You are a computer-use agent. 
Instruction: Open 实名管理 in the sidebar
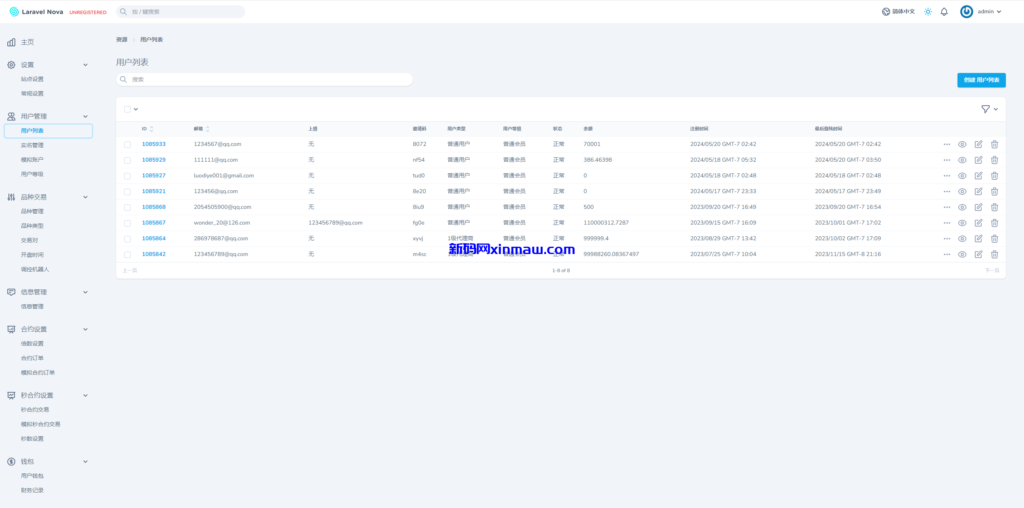point(32,145)
